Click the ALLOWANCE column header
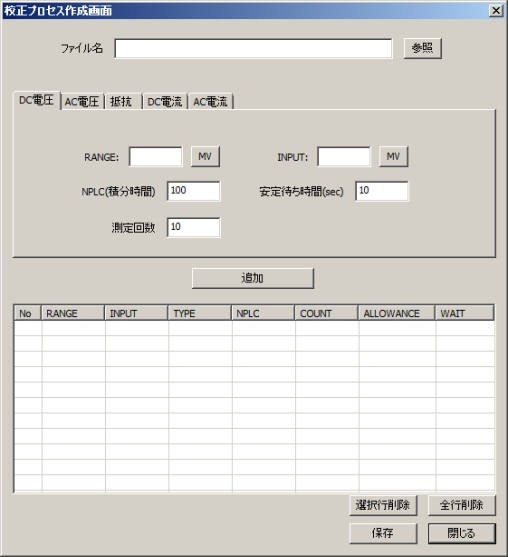Viewport: 508px width, 557px height. tap(396, 313)
